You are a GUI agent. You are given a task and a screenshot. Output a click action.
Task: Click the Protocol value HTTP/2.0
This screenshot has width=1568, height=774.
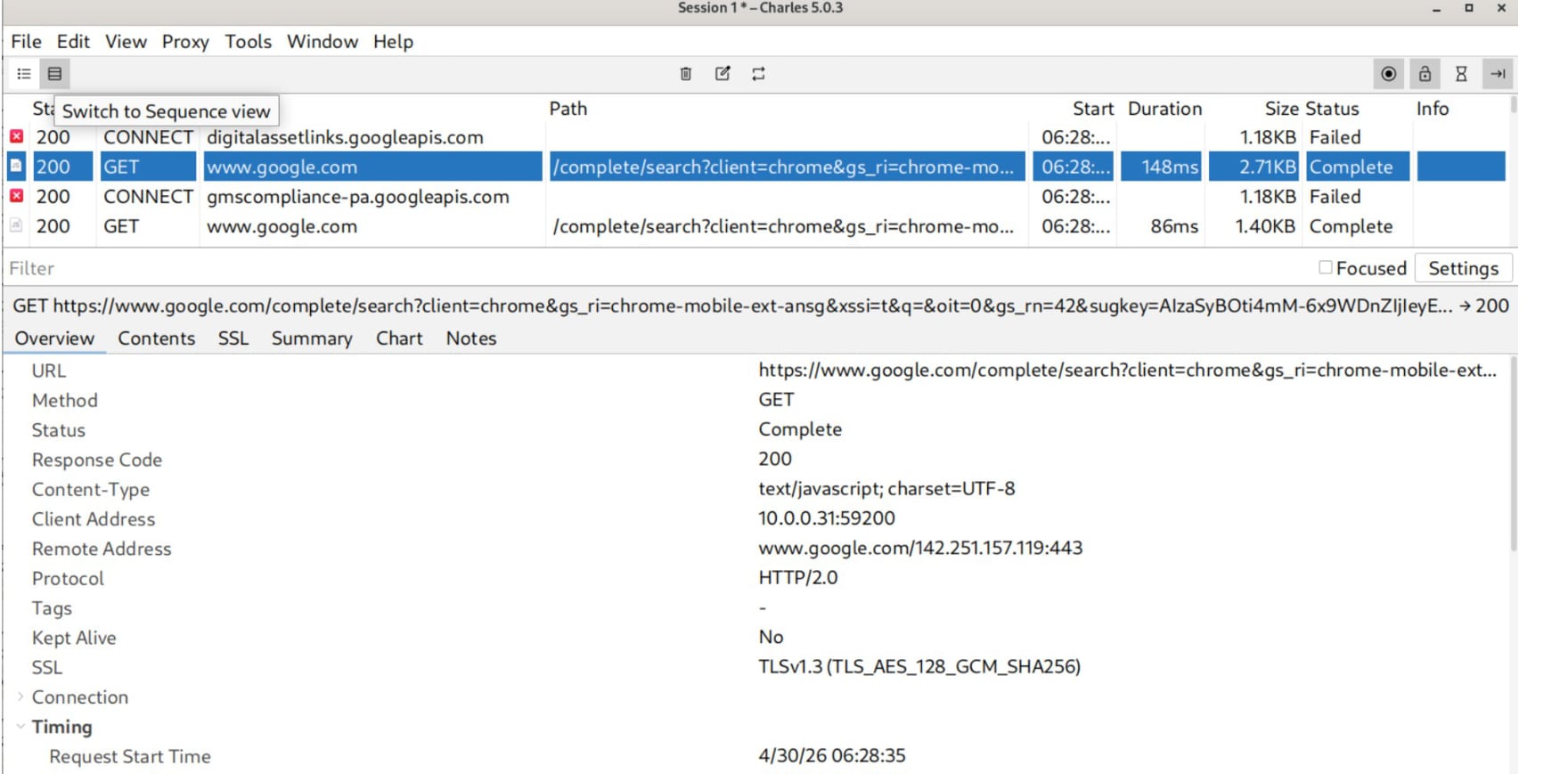(798, 578)
